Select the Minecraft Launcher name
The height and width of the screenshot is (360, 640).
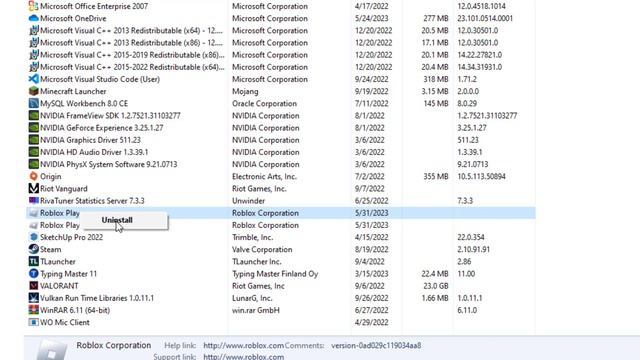[x=73, y=91]
